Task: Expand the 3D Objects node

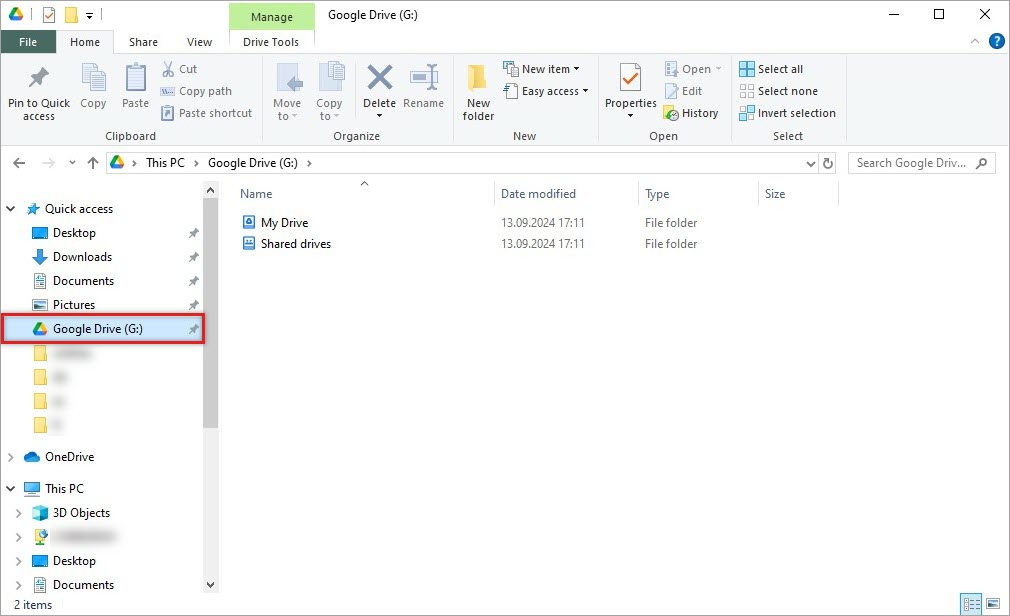Action: tap(19, 513)
